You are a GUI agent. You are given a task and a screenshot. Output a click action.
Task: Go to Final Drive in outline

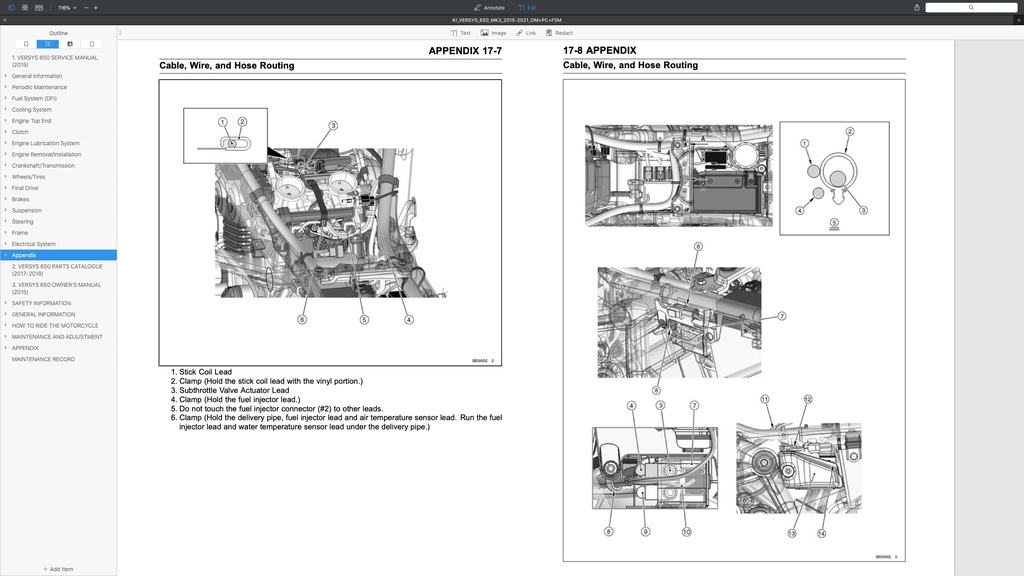coord(25,188)
